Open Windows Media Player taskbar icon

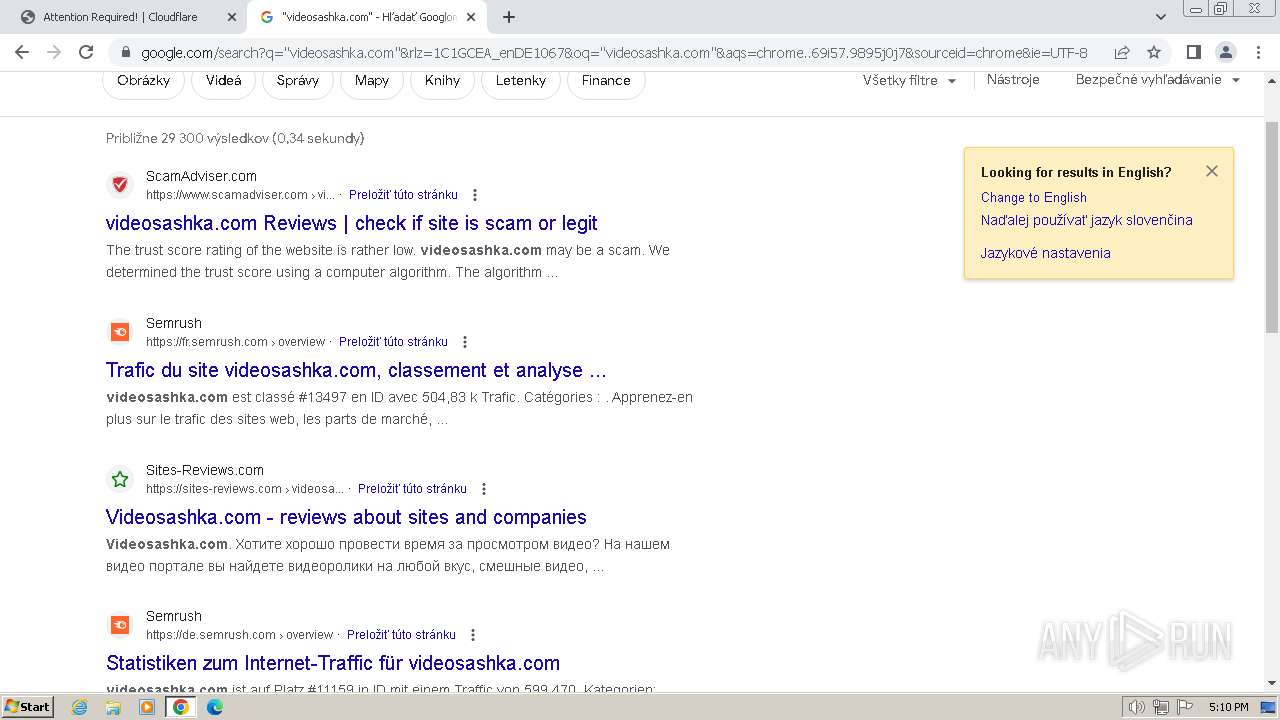(147, 707)
